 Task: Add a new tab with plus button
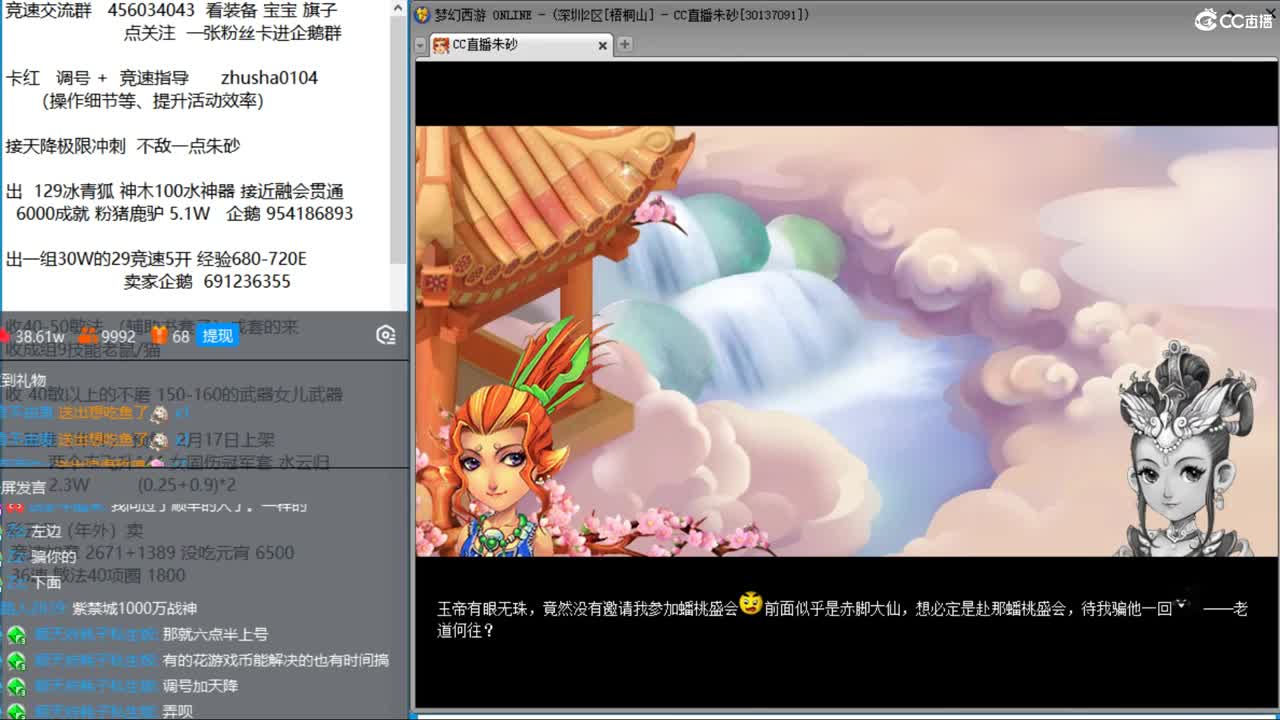(625, 44)
